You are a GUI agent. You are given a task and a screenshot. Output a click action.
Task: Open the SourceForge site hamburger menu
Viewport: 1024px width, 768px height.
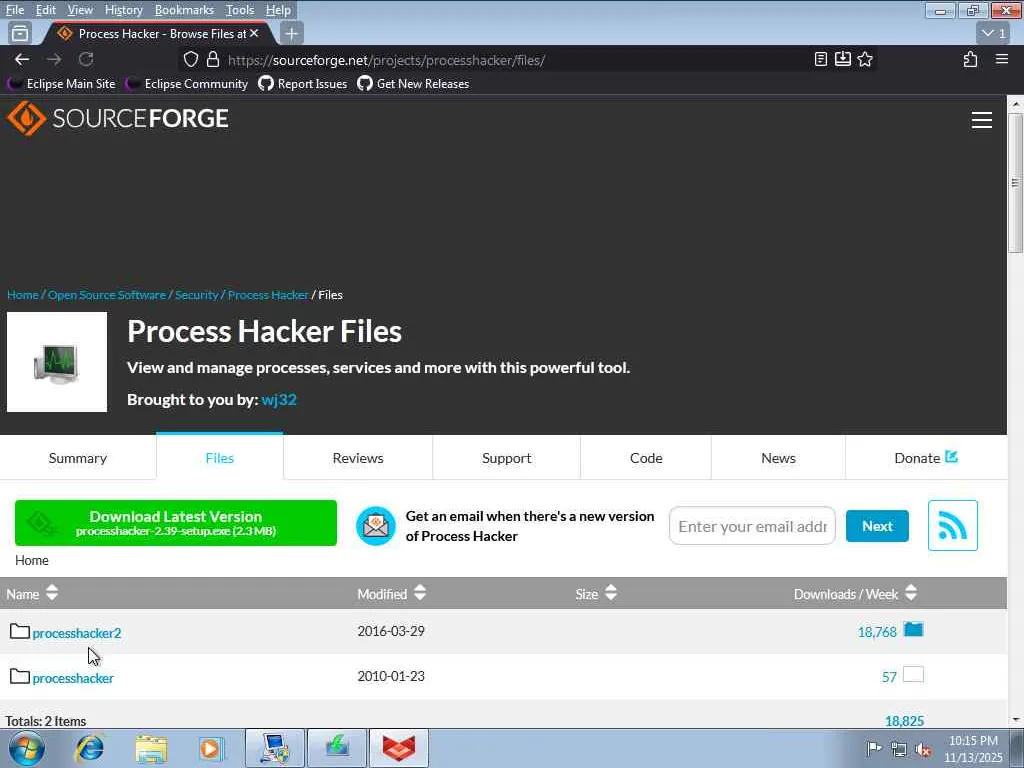982,120
